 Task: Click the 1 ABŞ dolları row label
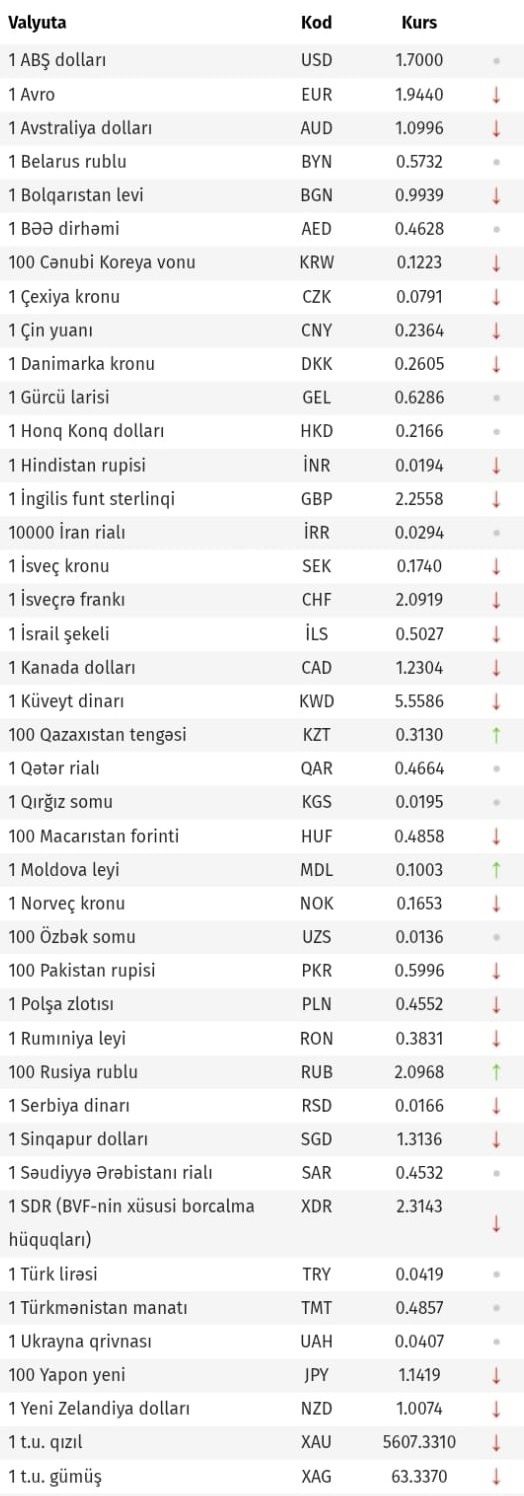57,61
